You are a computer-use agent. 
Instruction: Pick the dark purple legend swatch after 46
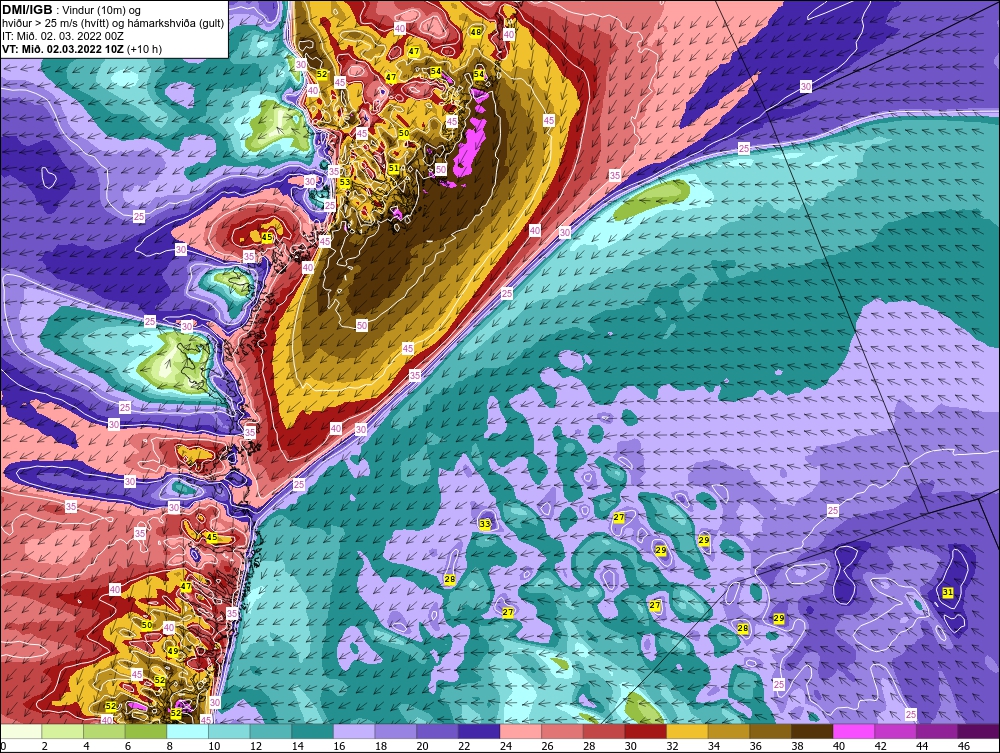tap(978, 731)
